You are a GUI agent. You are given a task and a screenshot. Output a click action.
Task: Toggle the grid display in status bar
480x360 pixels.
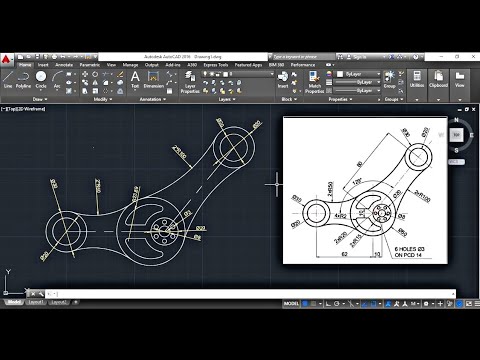point(305,304)
